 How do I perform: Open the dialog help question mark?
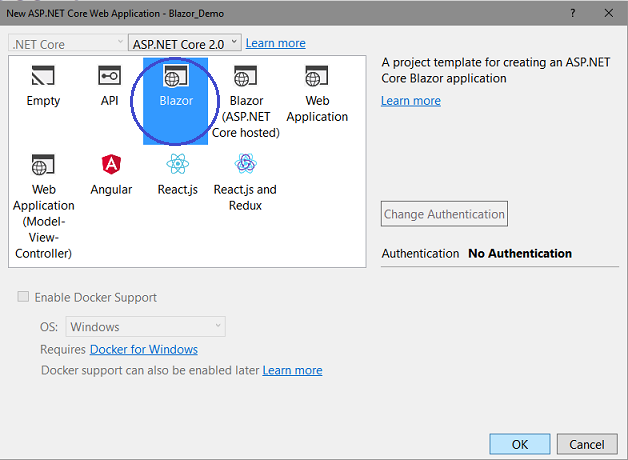(x=573, y=13)
